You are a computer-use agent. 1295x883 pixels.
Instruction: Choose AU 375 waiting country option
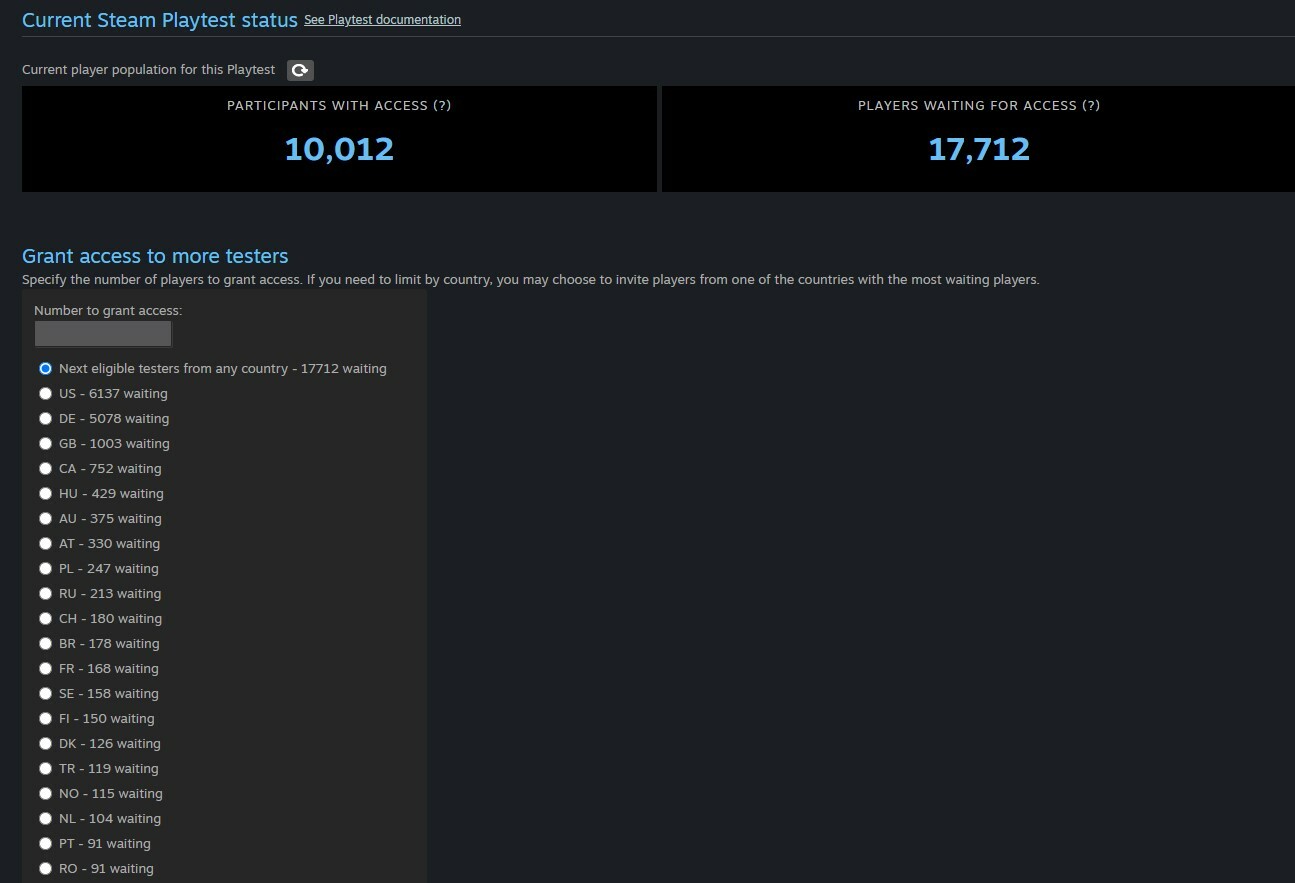[45, 519]
